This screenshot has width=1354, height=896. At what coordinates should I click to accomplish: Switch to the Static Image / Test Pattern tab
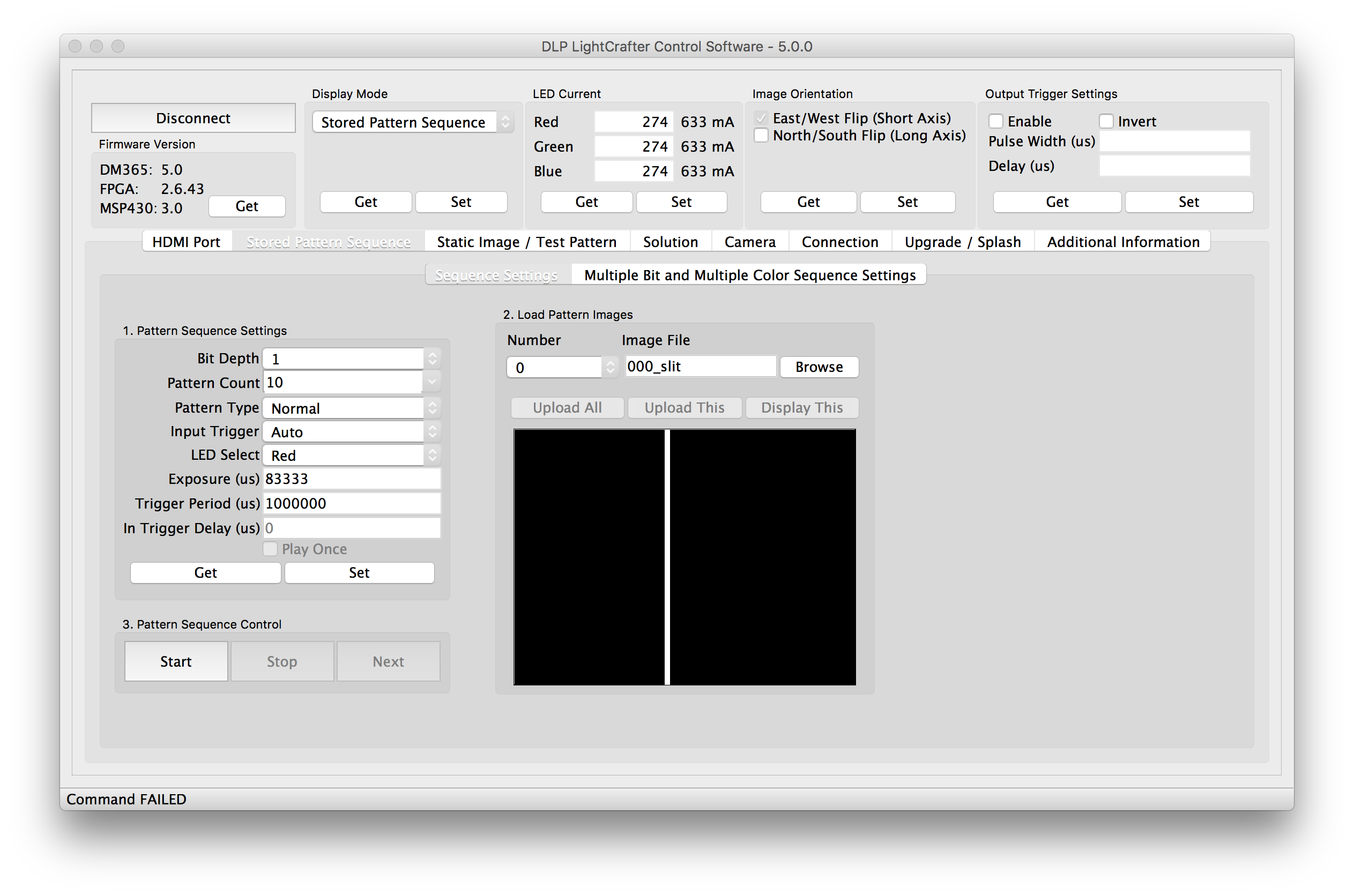pyautogui.click(x=526, y=242)
